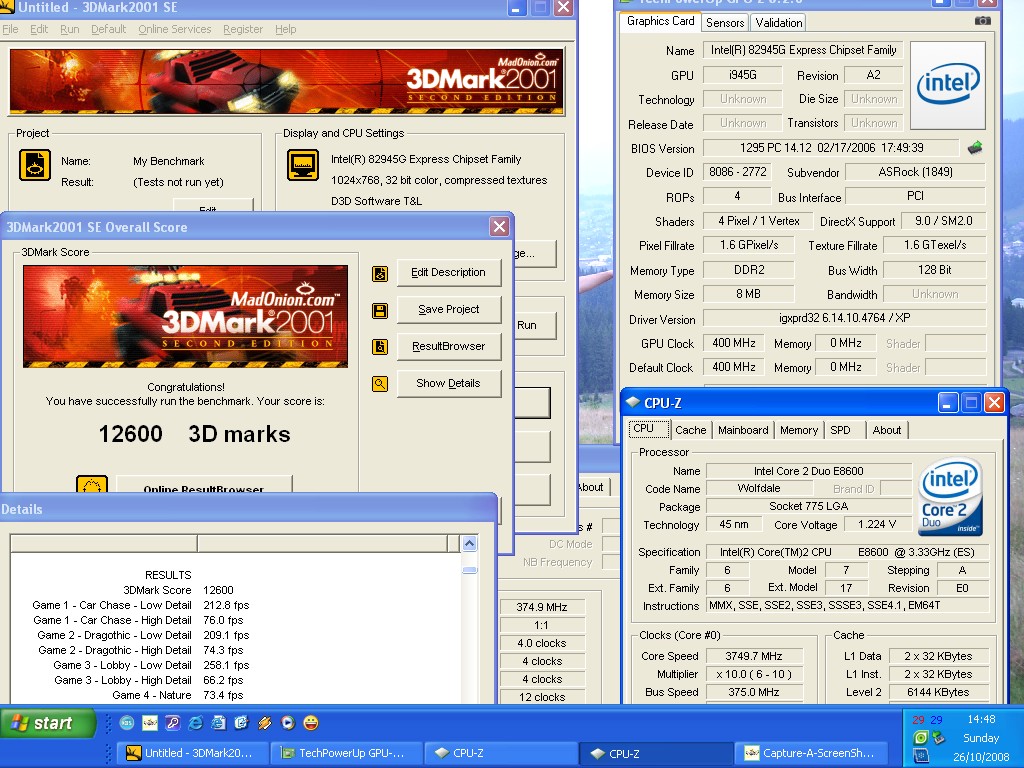The image size is (1024, 768).
Task: Click the safely remove hardware tray icon
Action: (x=938, y=738)
